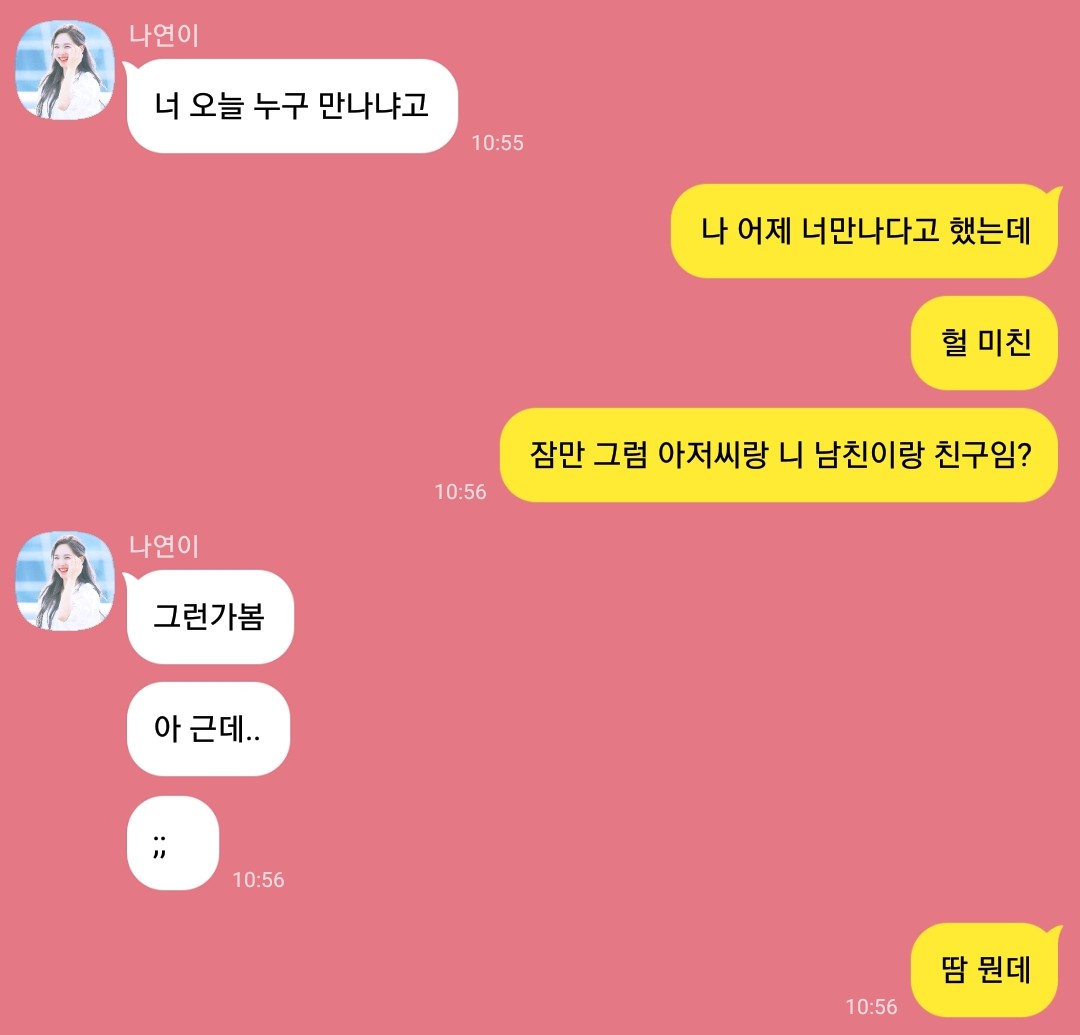Select the yellow bubble '나 어제 너만나다고 했는데'
This screenshot has height=1035, width=1080.
(x=864, y=231)
